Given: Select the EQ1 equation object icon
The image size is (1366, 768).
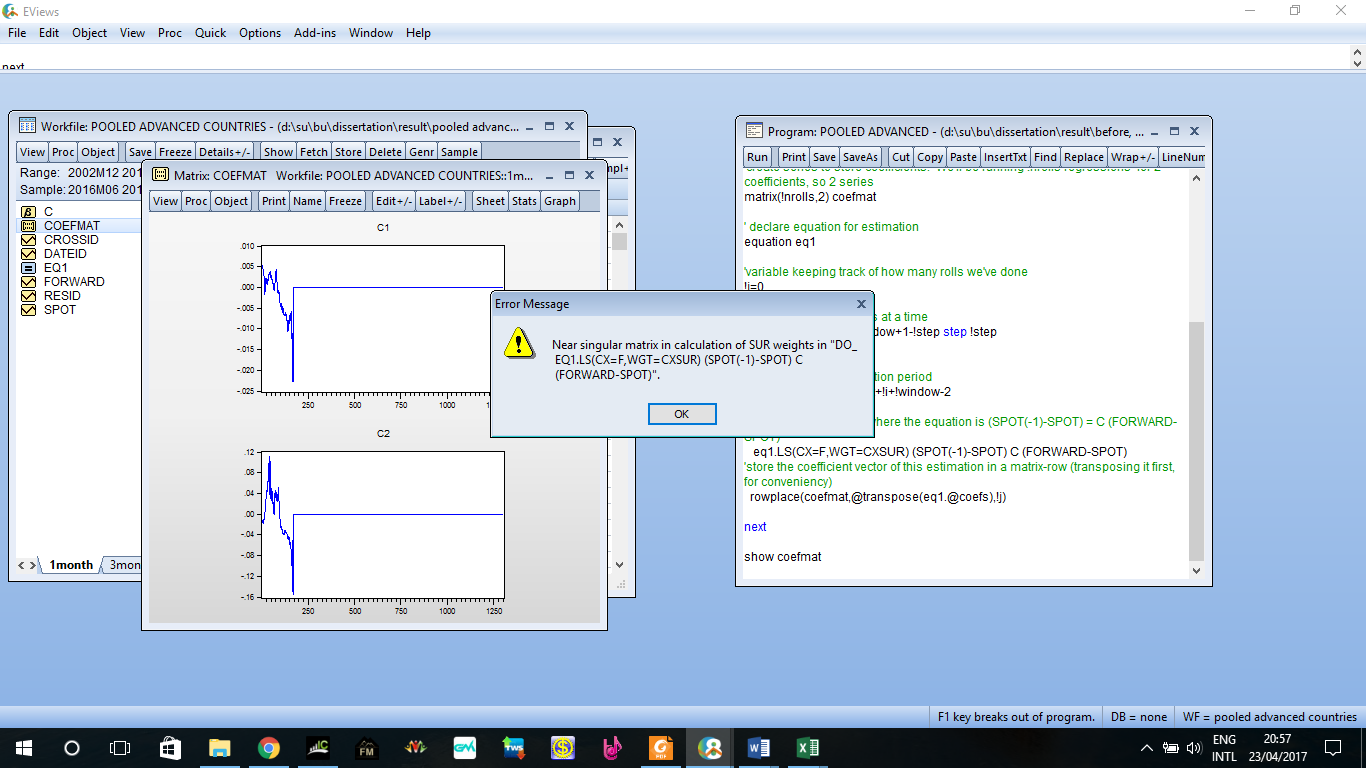Looking at the screenshot, I should [28, 268].
